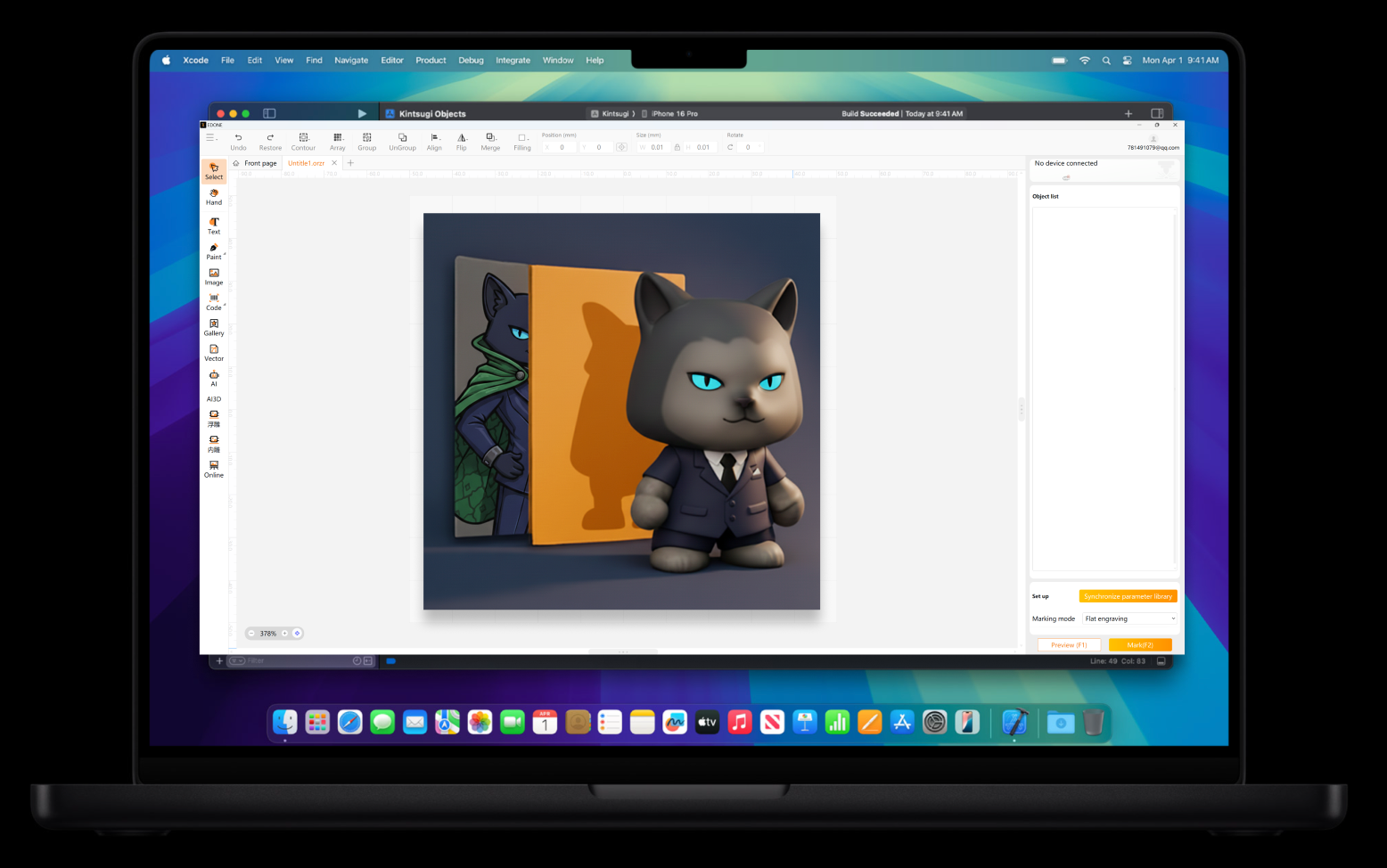Click Synchronize parameter library button
Image resolution: width=1387 pixels, height=868 pixels.
click(x=1128, y=596)
